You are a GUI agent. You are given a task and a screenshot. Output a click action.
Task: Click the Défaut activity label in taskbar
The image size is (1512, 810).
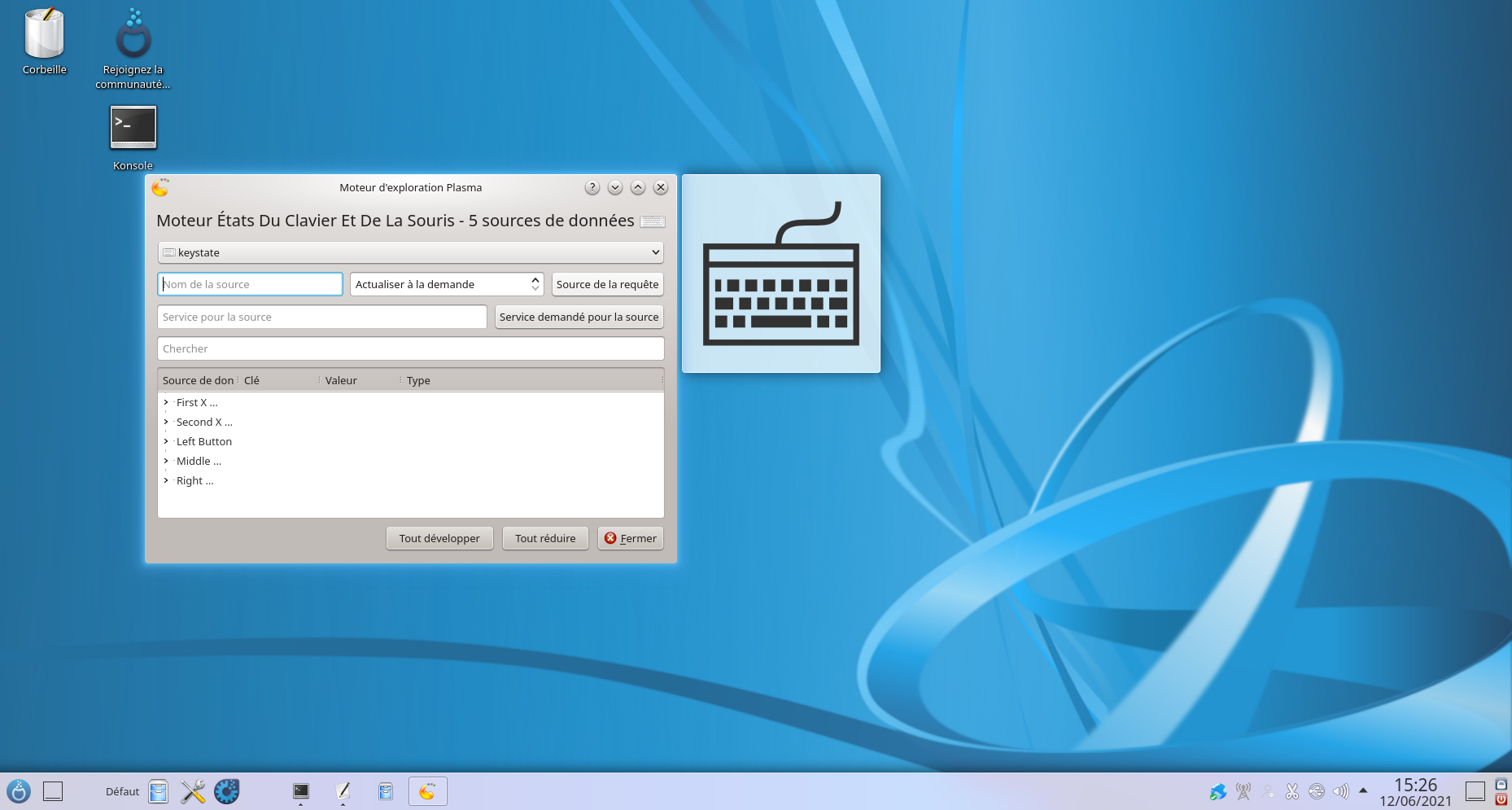tap(122, 791)
